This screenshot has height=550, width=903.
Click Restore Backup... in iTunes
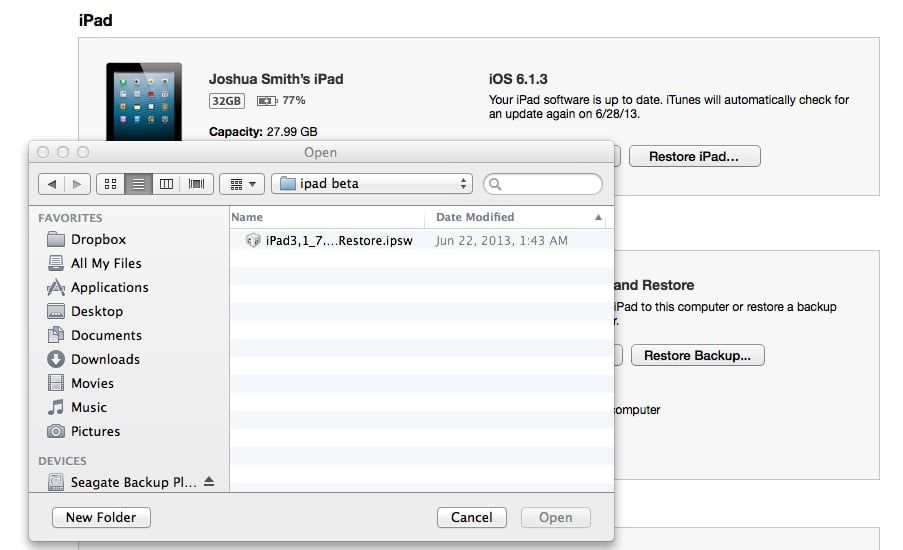(697, 355)
